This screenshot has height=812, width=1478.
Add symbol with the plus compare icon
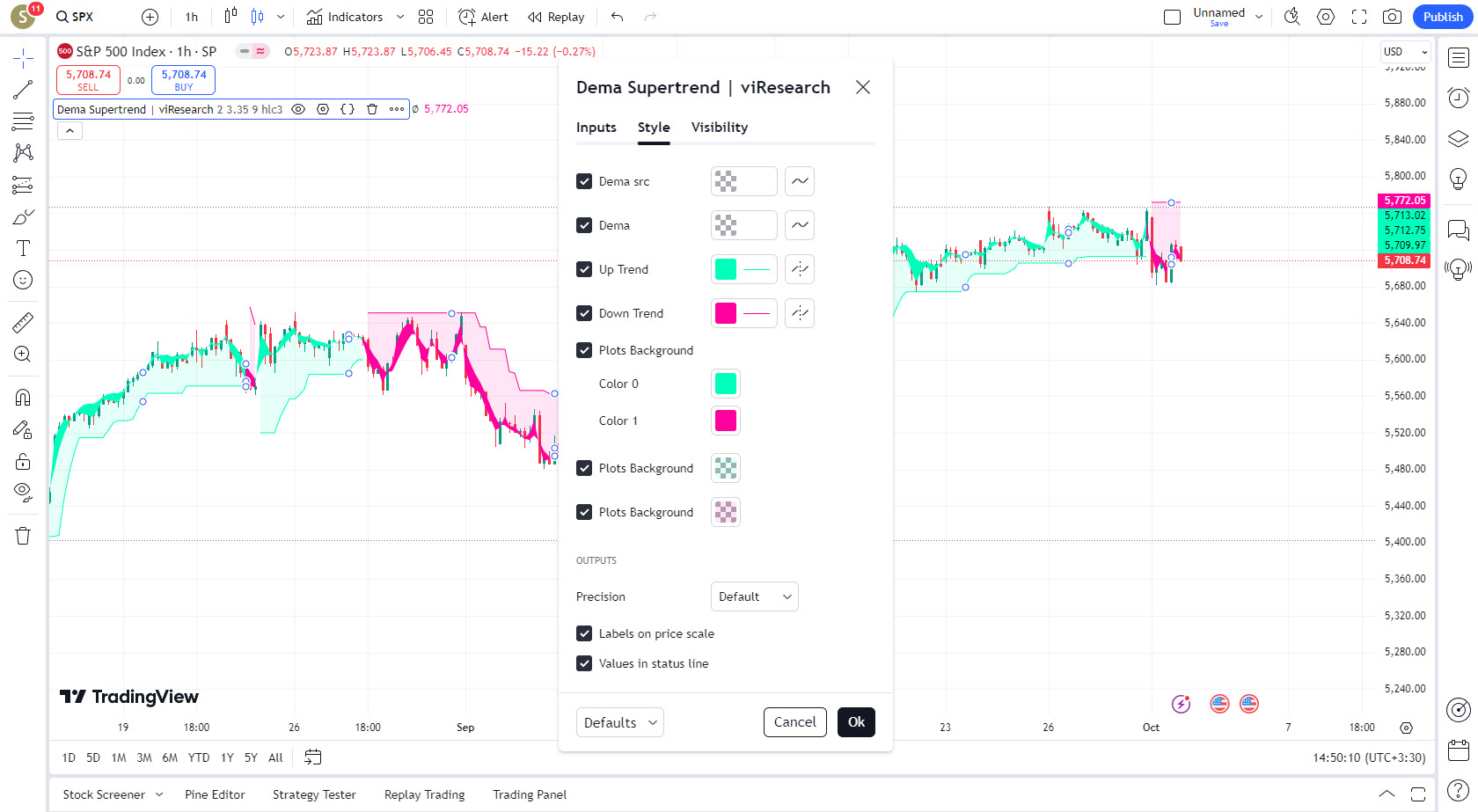(150, 17)
